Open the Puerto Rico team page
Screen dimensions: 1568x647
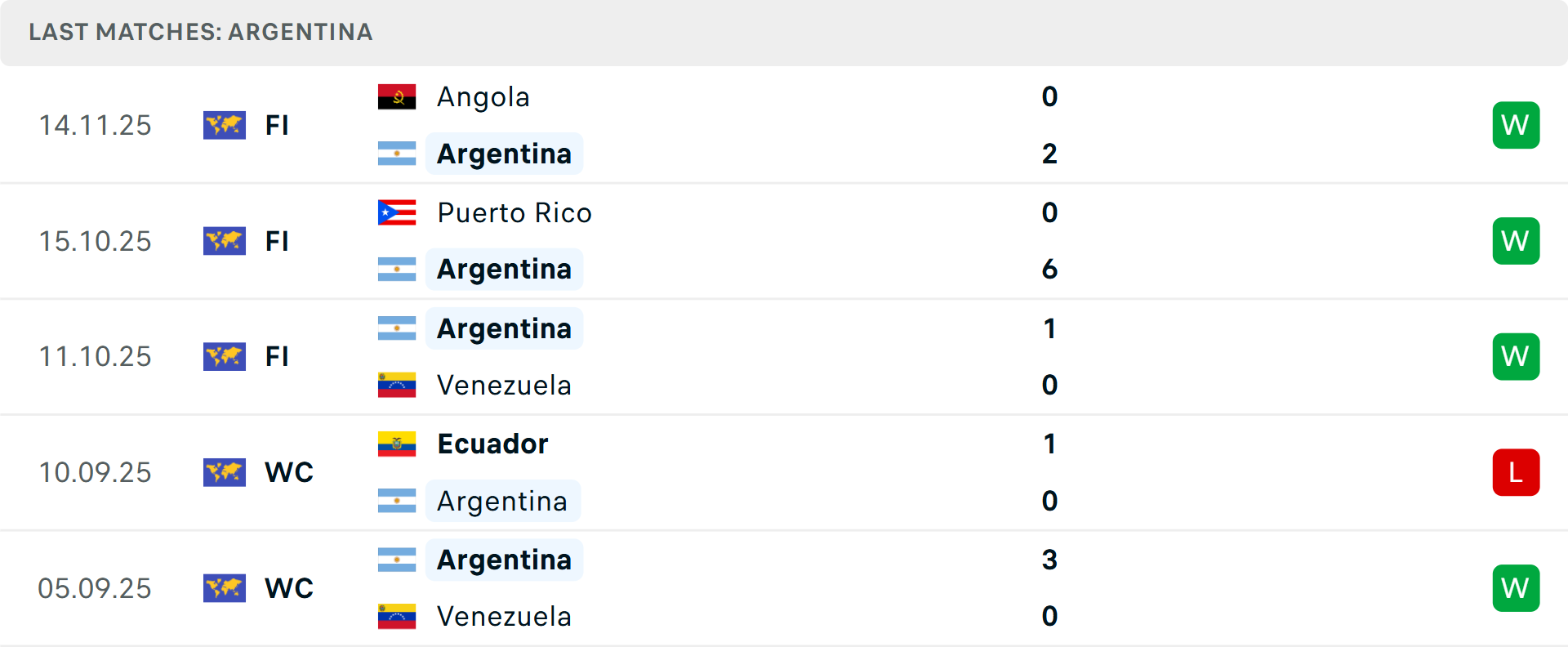514,212
